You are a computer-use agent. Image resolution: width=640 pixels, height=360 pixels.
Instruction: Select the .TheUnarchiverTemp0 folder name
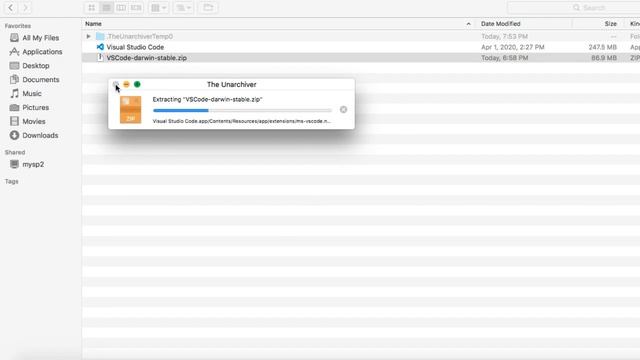140,36
